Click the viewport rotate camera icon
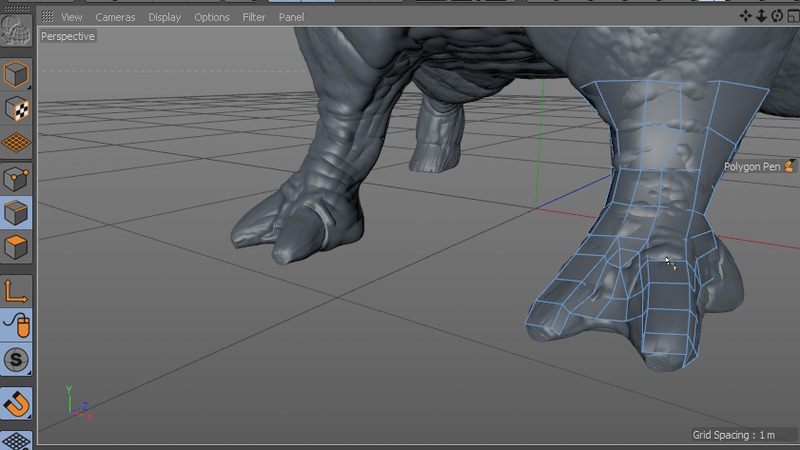 [x=776, y=16]
